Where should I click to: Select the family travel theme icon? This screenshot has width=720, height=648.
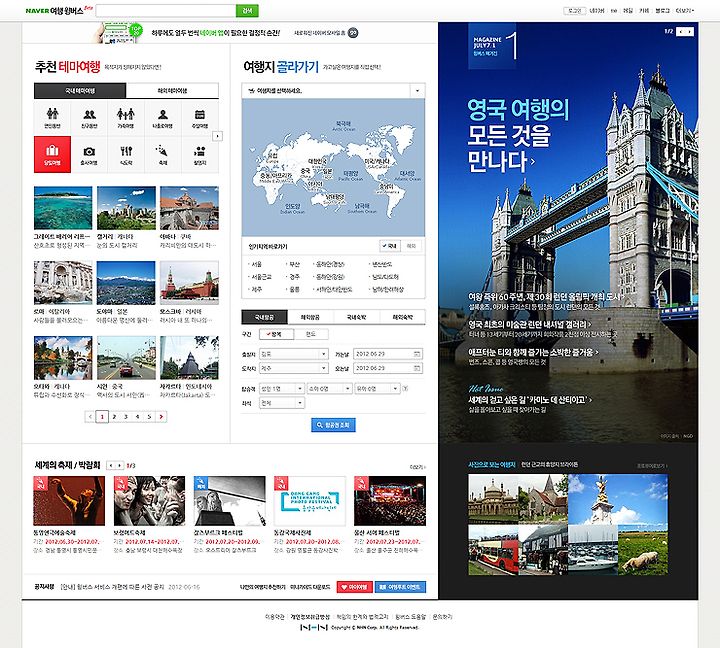pyautogui.click(x=126, y=117)
